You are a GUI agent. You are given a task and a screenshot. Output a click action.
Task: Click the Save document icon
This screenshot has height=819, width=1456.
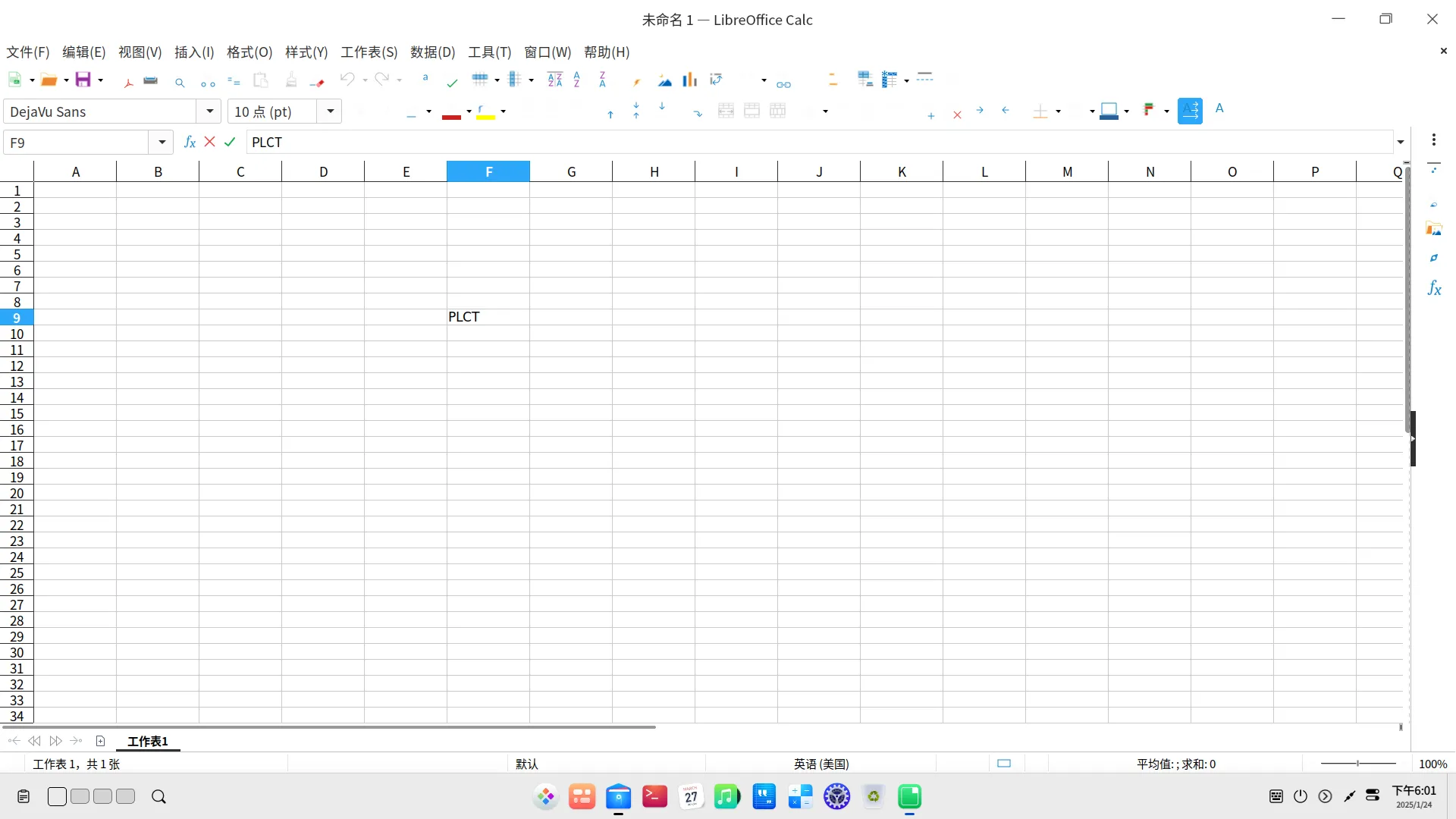[x=83, y=80]
